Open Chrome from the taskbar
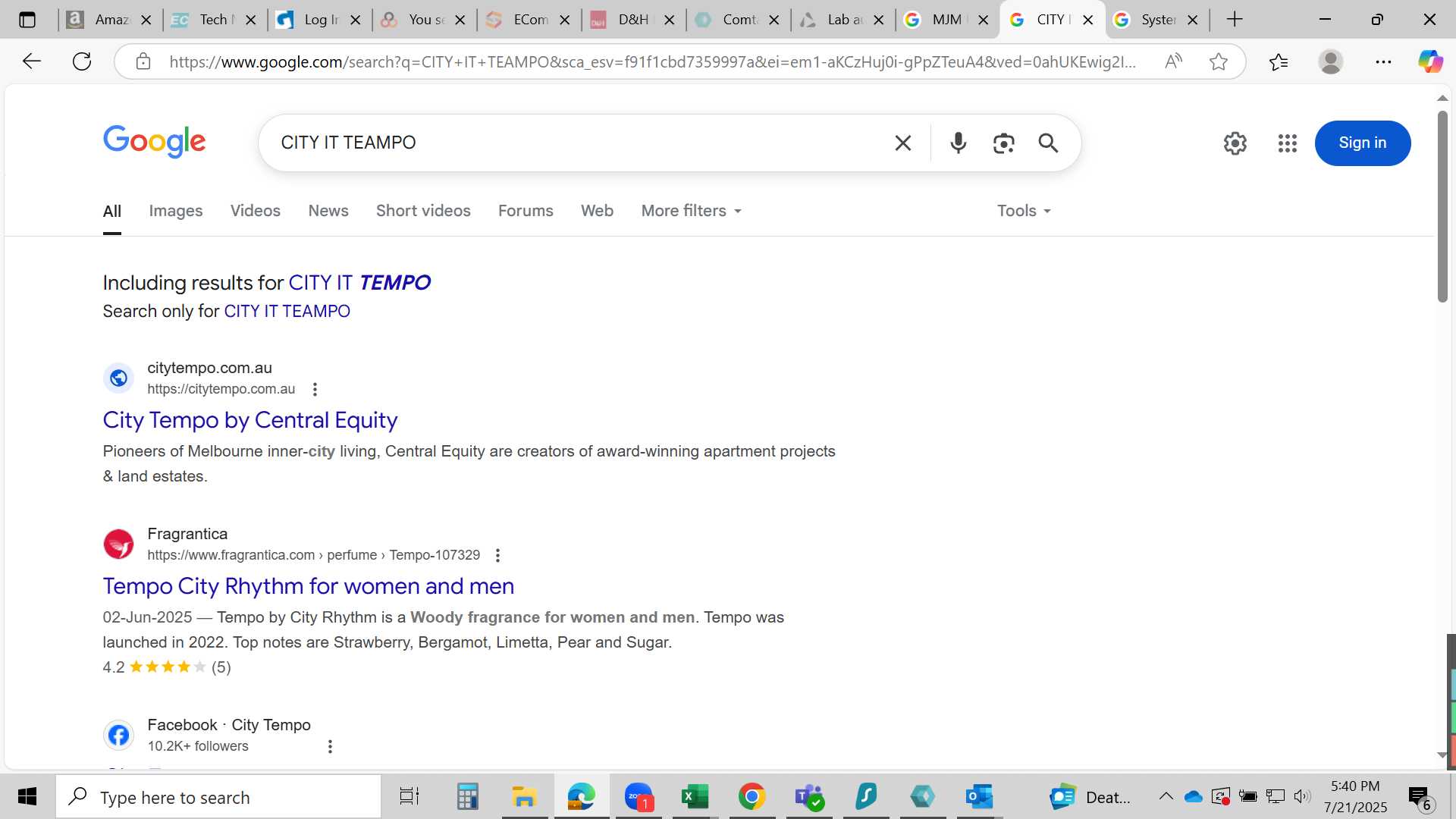Image resolution: width=1456 pixels, height=819 pixels. pos(752,796)
